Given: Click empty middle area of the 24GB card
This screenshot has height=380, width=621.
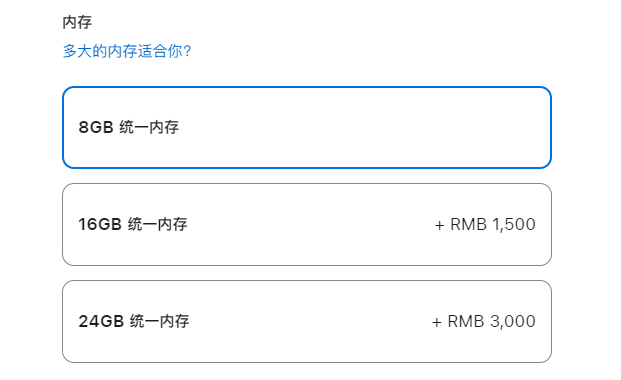Looking at the screenshot, I should pos(309,321).
